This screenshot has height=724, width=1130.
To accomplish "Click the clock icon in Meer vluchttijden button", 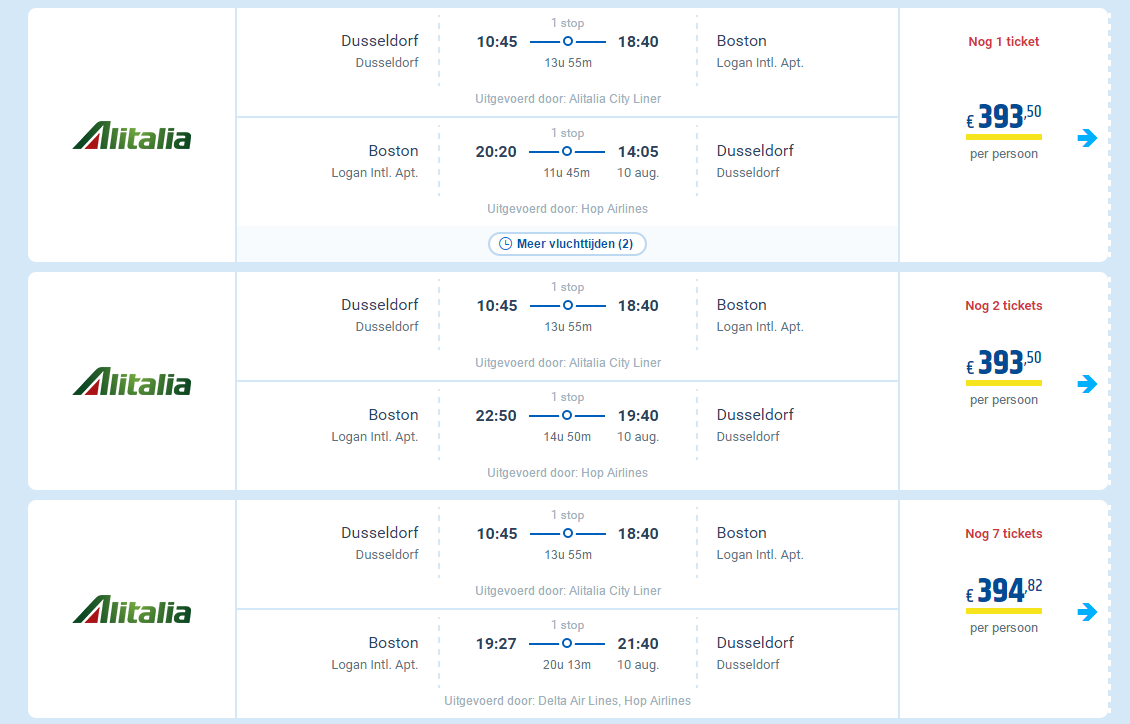I will 506,243.
